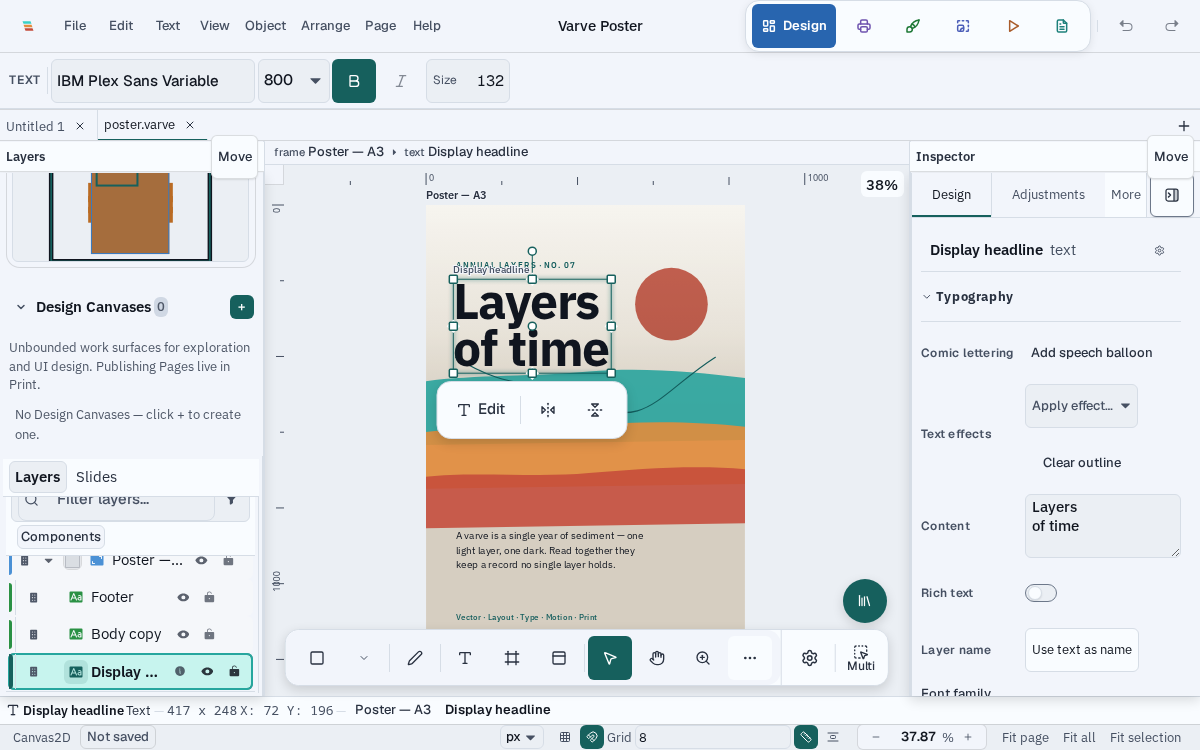
Task: Switch to the Adjustments inspector tab
Action: (1048, 195)
